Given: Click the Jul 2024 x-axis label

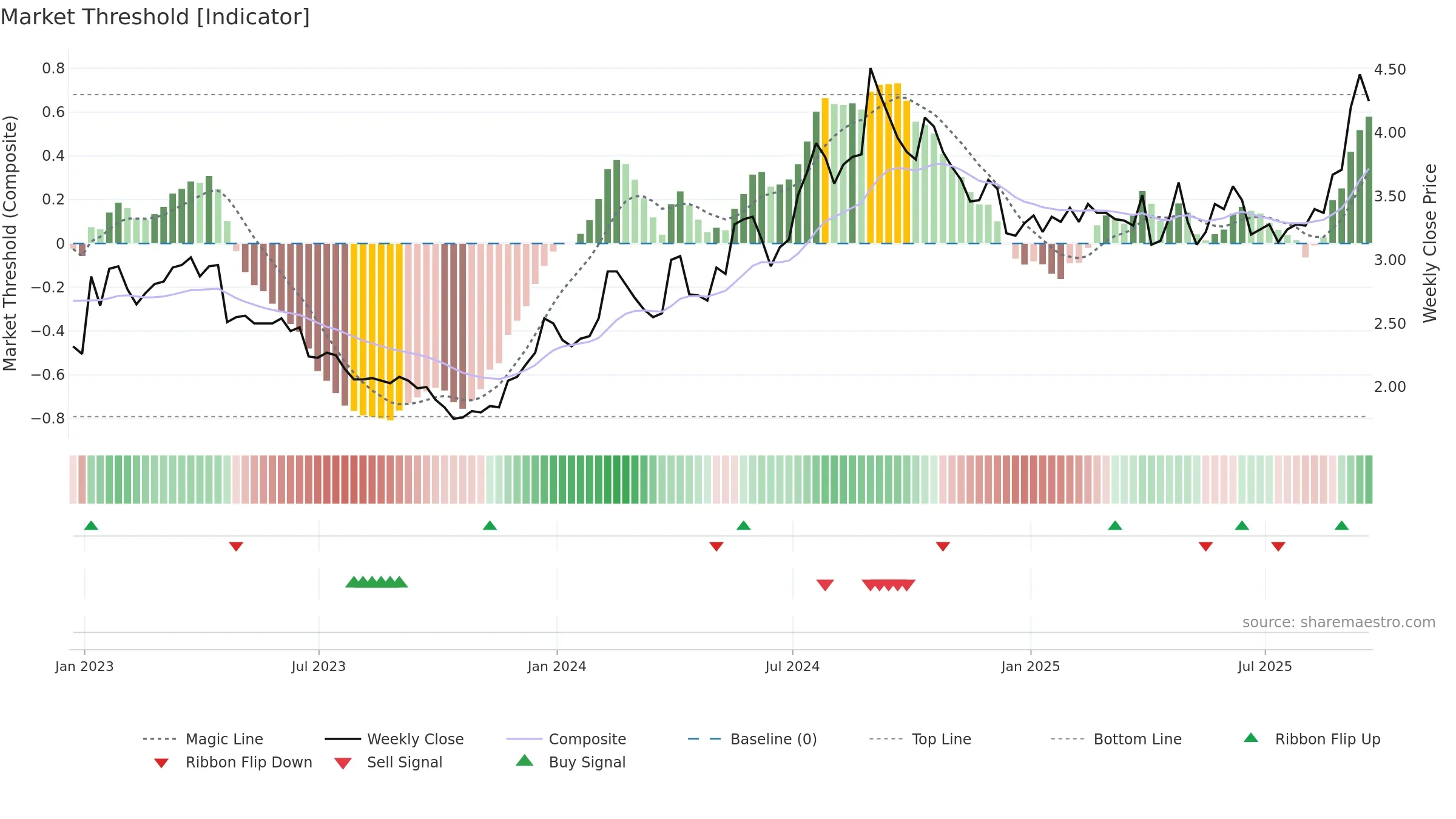Looking at the screenshot, I should [792, 666].
